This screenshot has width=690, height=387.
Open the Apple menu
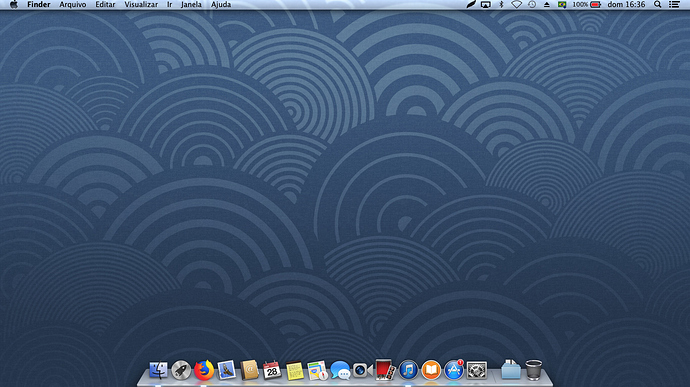14,4
